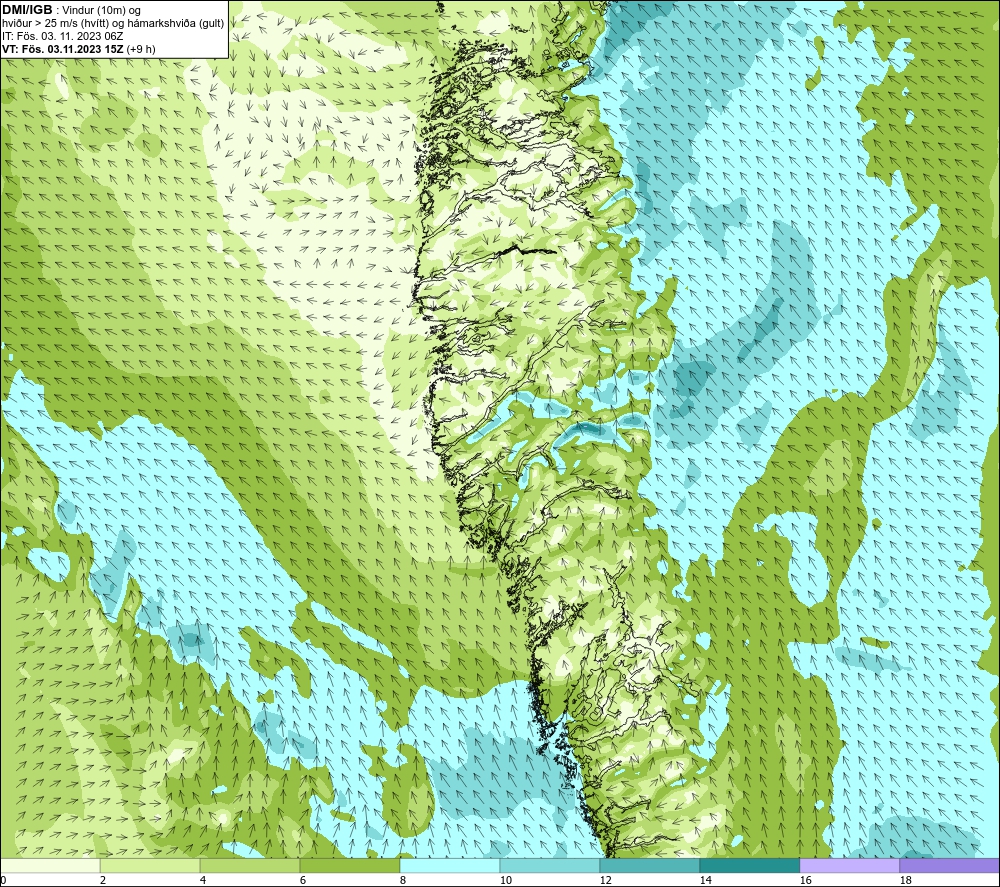The width and height of the screenshot is (1000, 887).
Task: Click the DMI/IGB title text
Action: click(27, 10)
